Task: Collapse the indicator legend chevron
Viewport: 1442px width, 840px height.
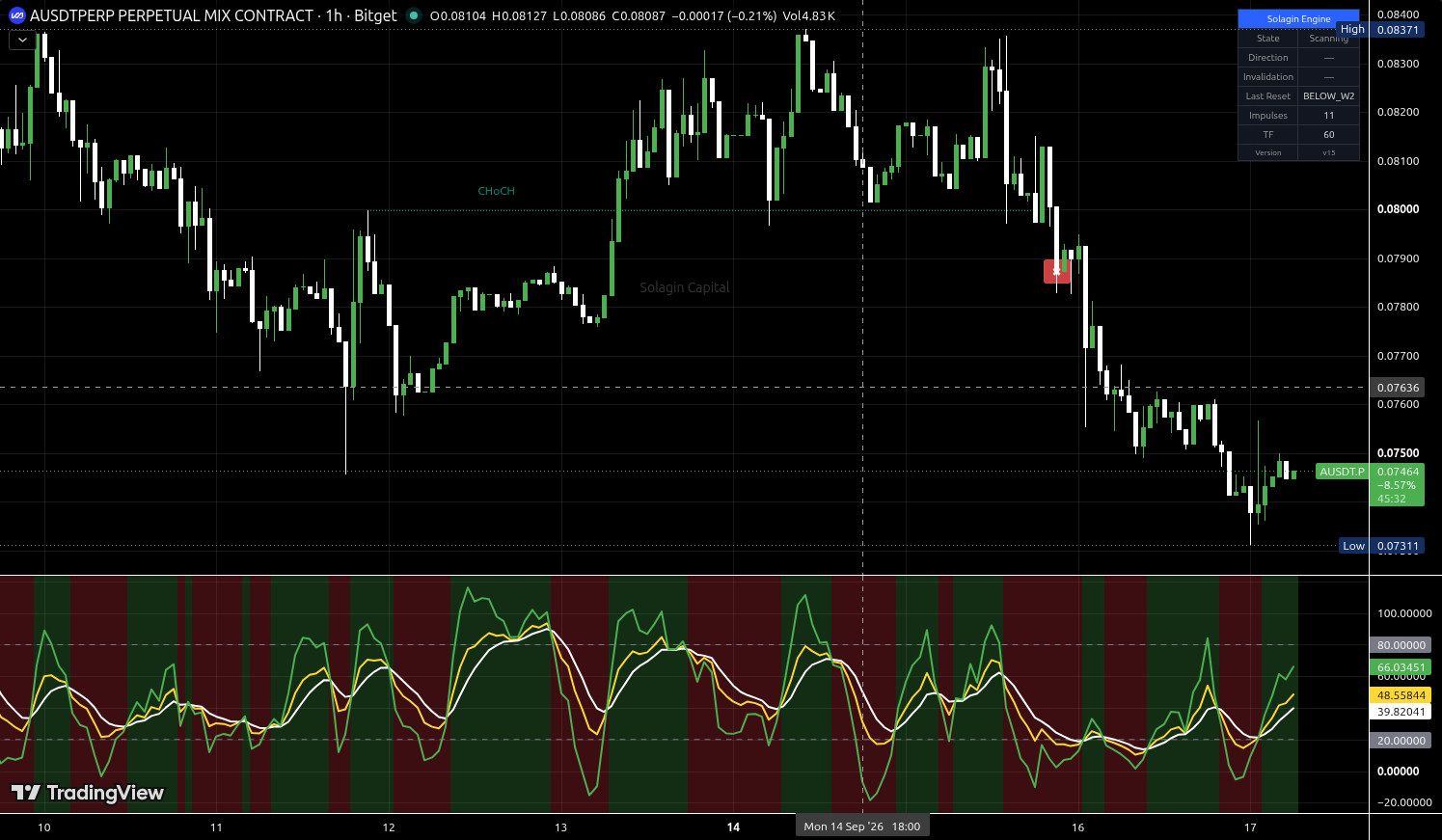Action: coord(22,41)
